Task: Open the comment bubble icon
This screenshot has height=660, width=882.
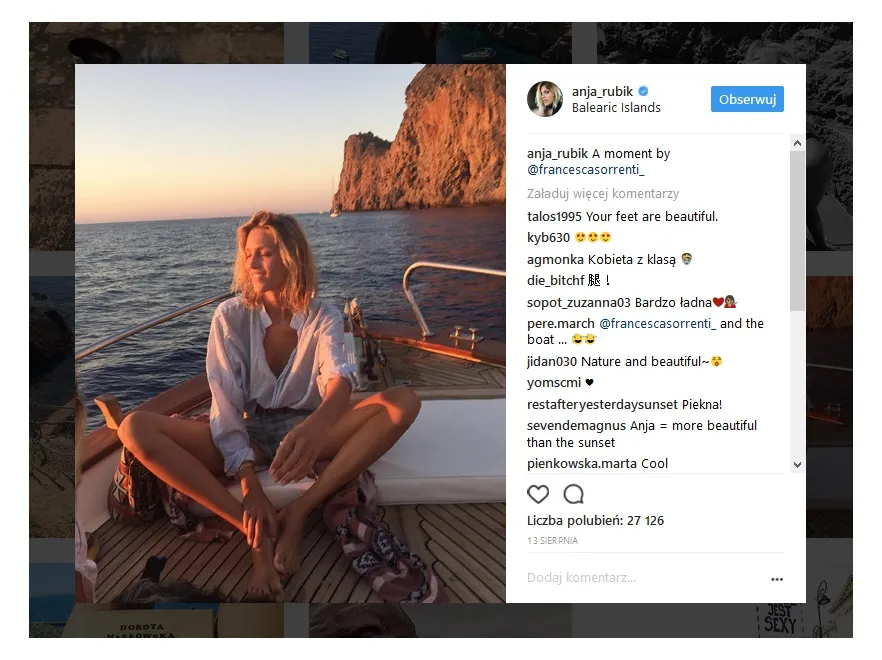Action: coord(573,494)
